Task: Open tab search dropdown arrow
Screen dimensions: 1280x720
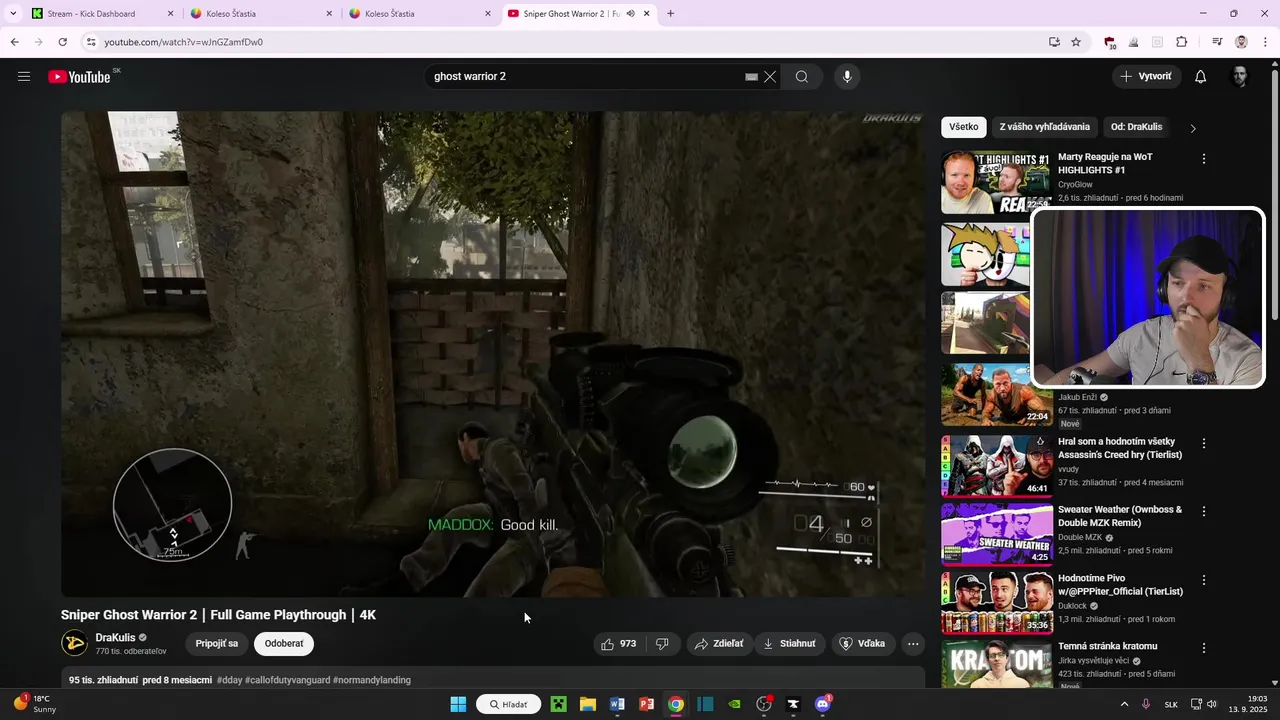Action: (x=13, y=14)
